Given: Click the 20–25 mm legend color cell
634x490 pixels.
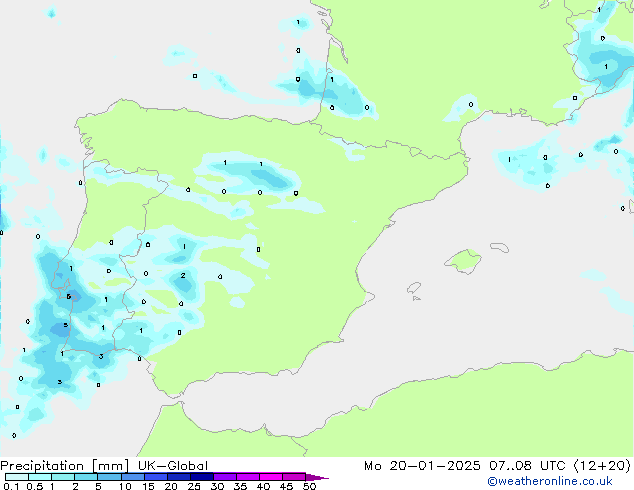Looking at the screenshot, I should tap(178, 477).
